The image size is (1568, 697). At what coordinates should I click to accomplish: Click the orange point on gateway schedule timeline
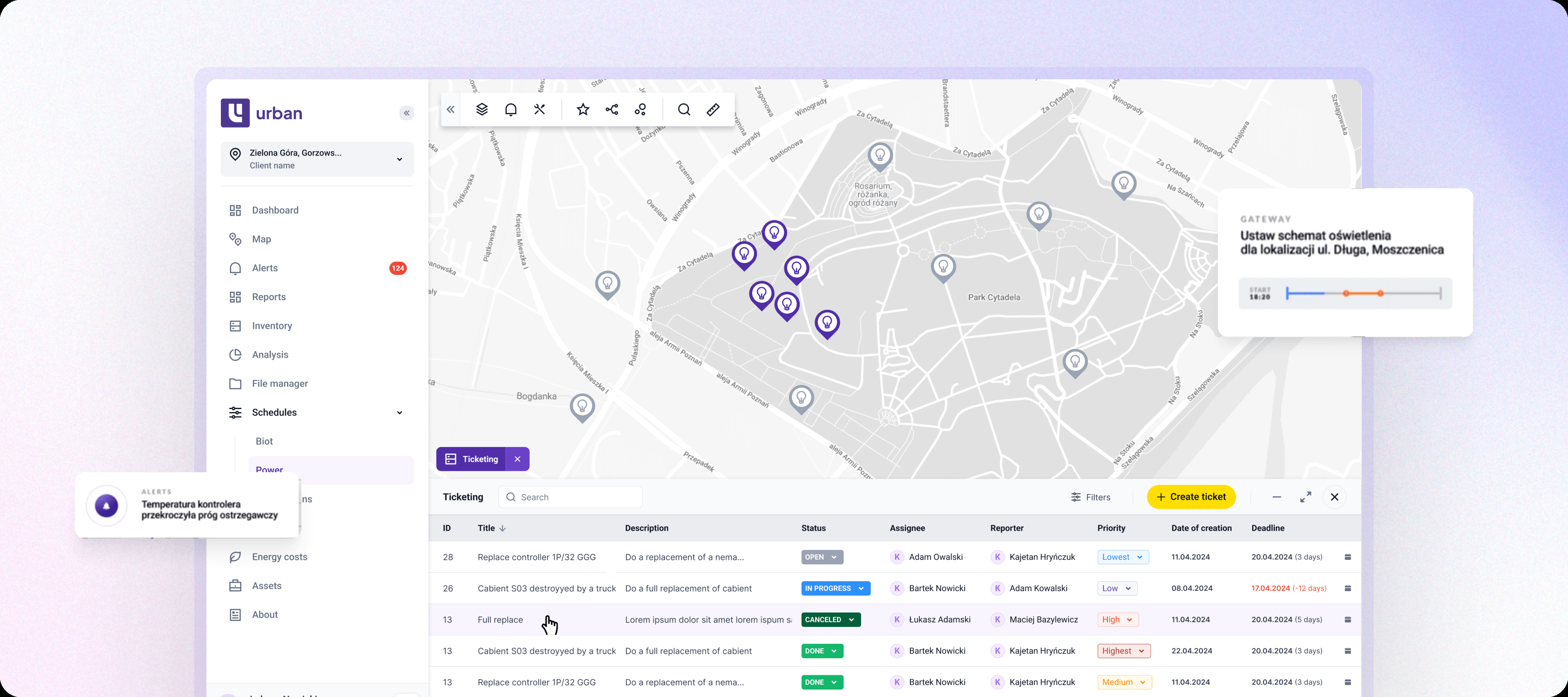pyautogui.click(x=1346, y=294)
